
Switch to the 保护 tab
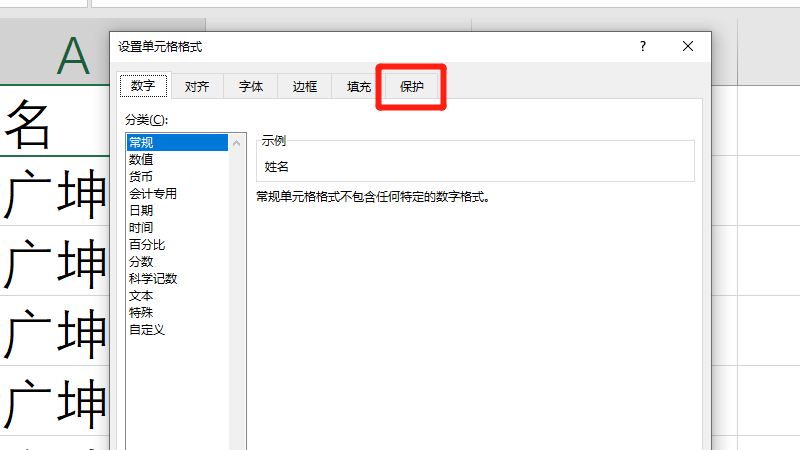coord(412,87)
